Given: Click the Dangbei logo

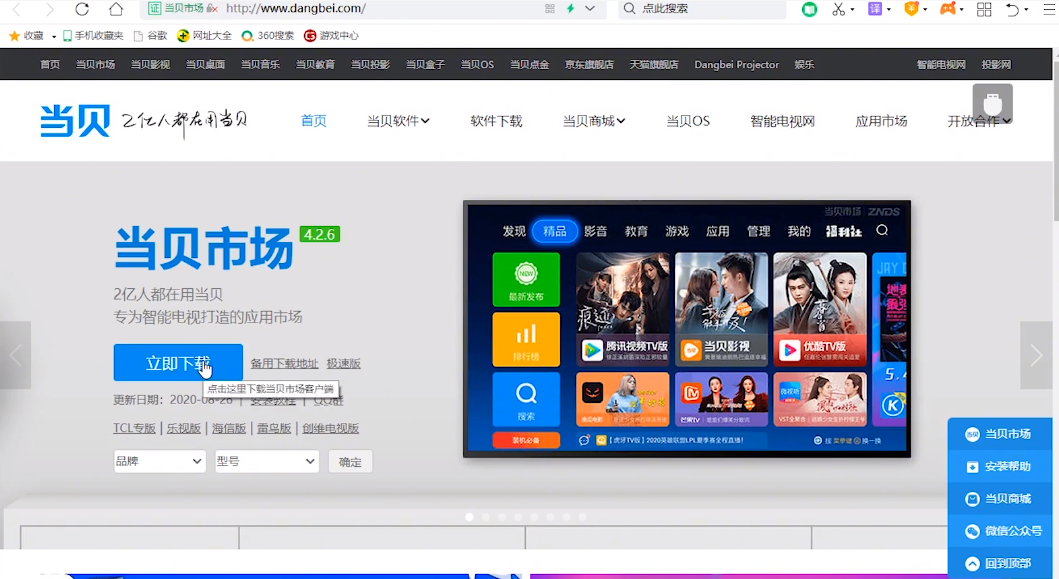Looking at the screenshot, I should 75,121.
